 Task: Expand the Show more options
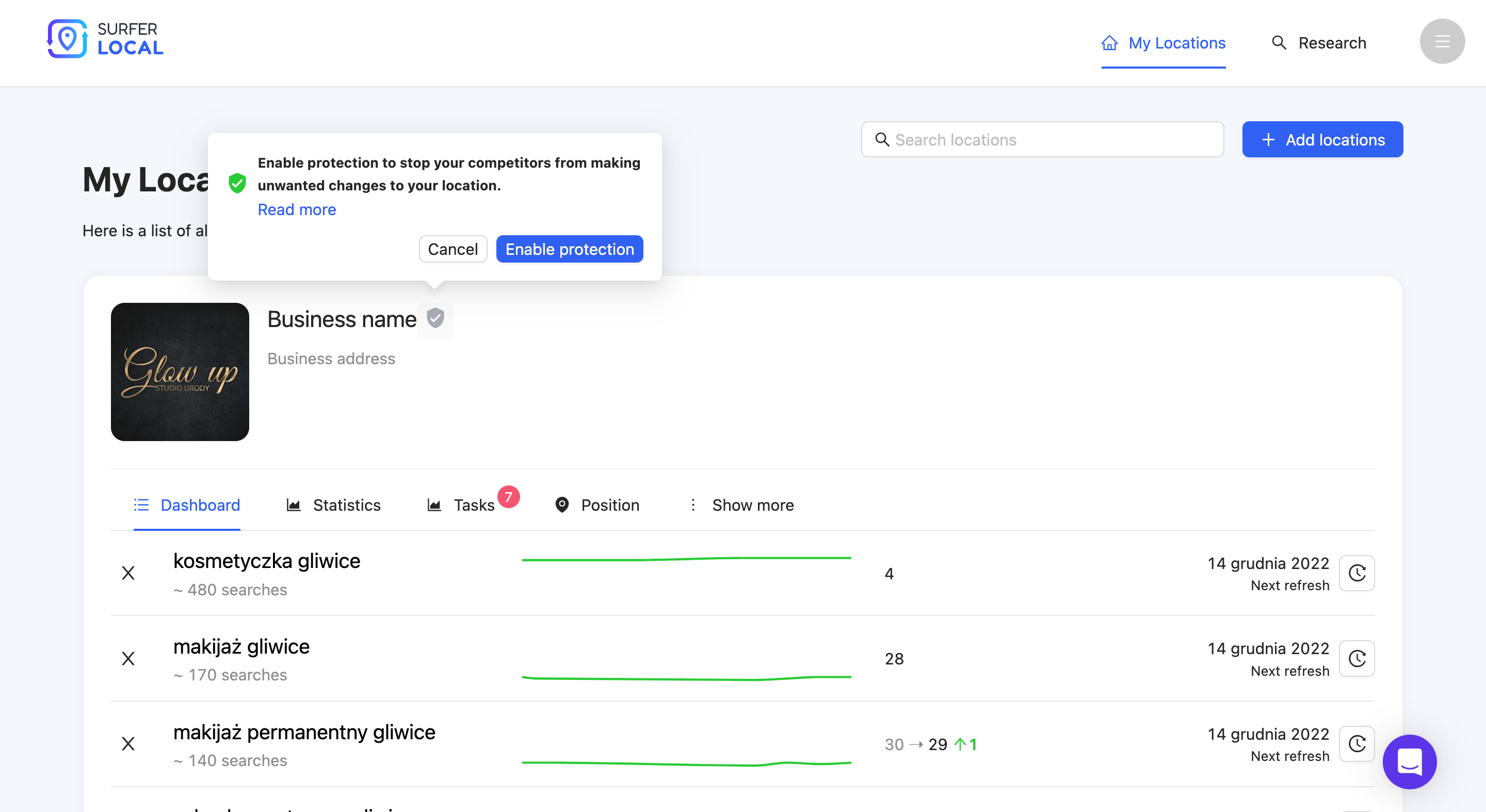tap(742, 505)
